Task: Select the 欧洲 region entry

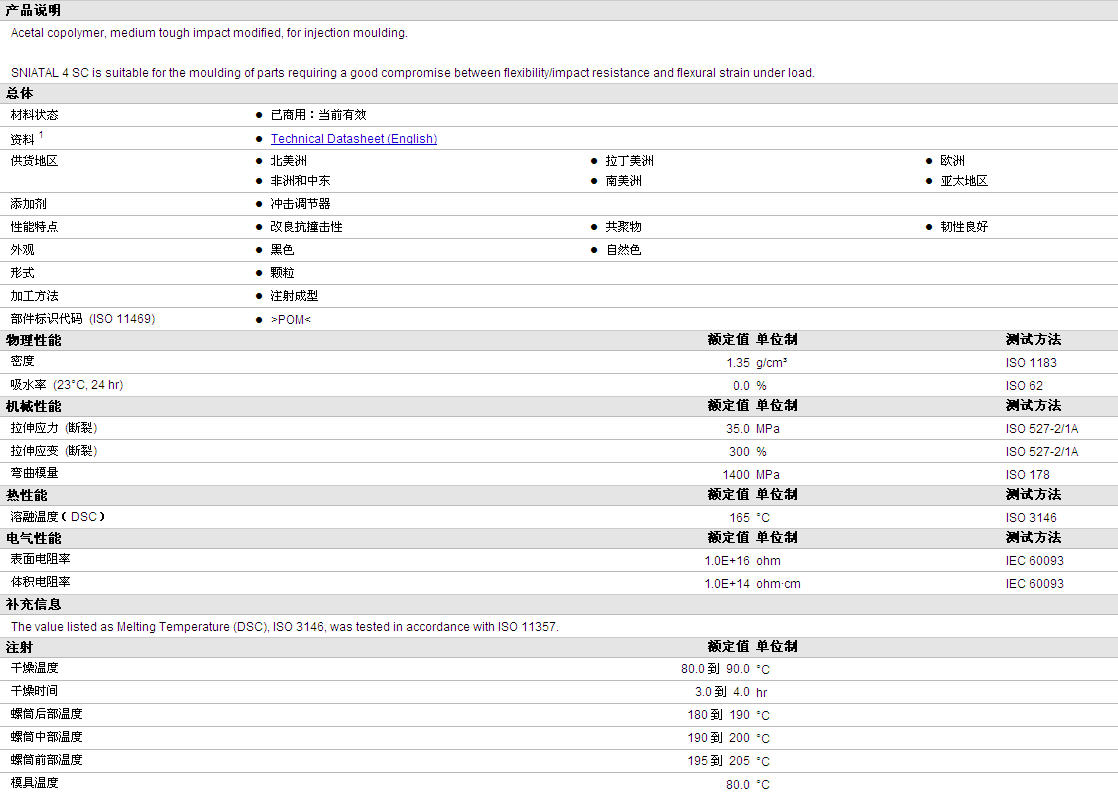Action: pyautogui.click(x=953, y=161)
